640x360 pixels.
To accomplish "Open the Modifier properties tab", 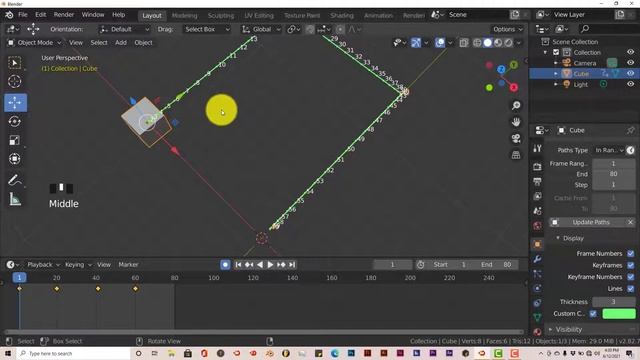I will 537,259.
